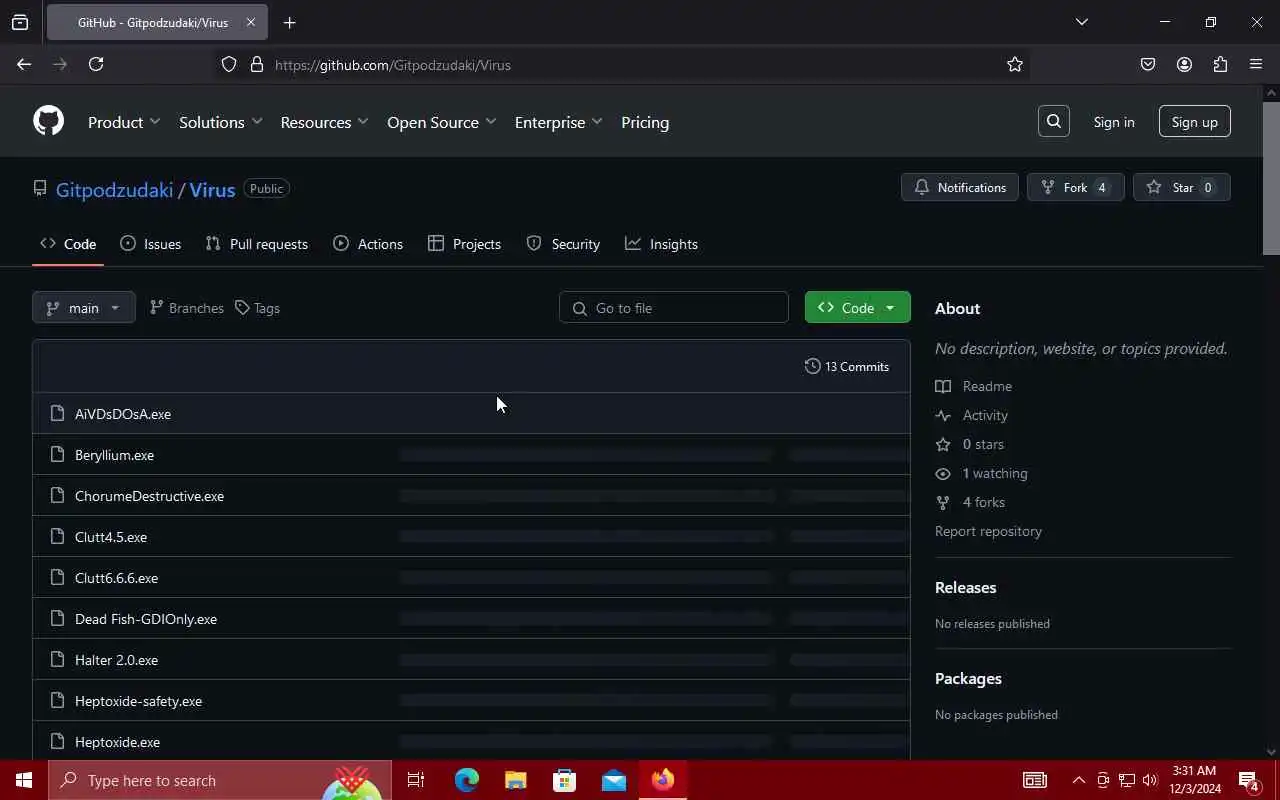Open the Pricing link
This screenshot has width=1280, height=800.
point(645,122)
